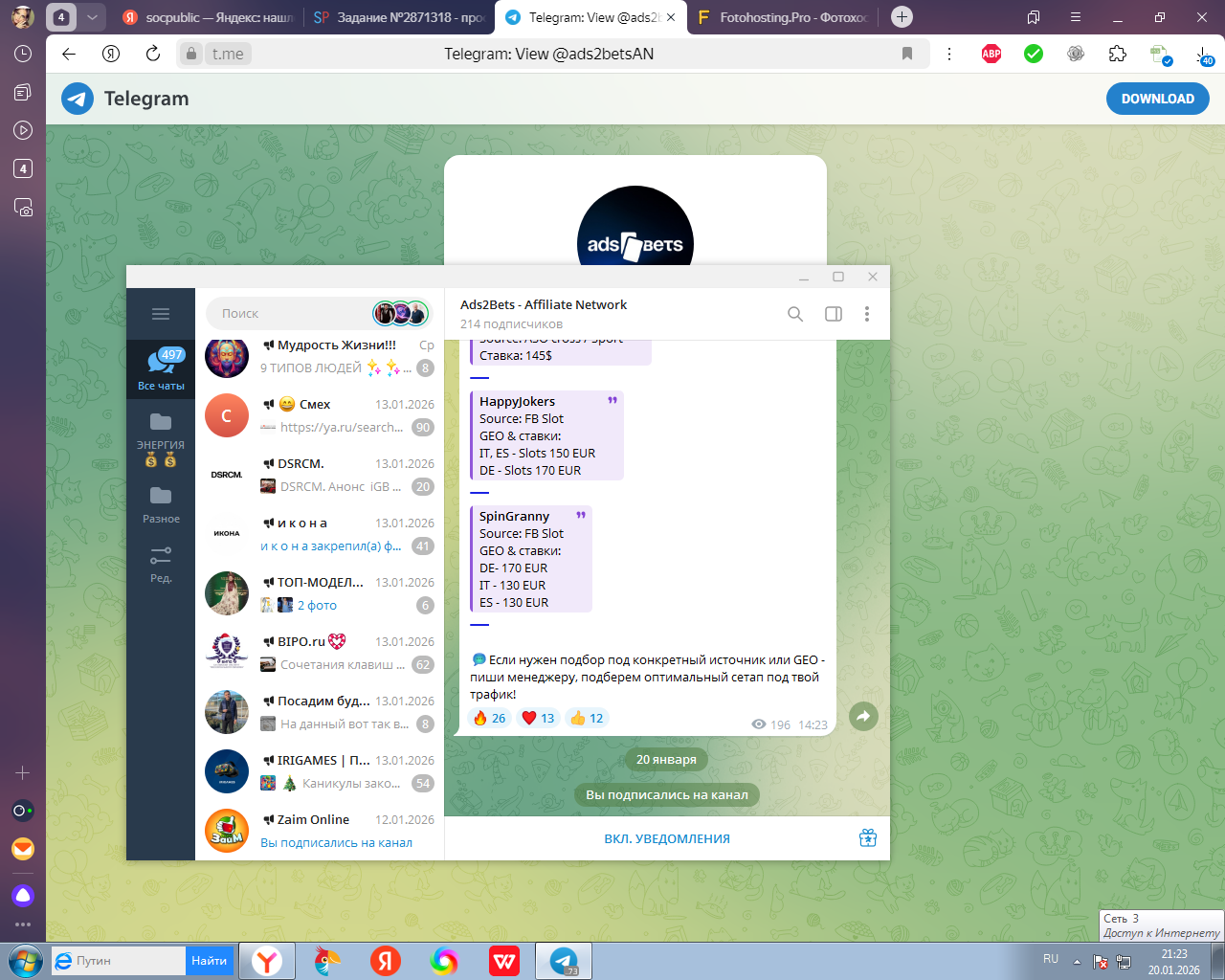Add thumbs-up reaction with 12 count

pyautogui.click(x=587, y=718)
